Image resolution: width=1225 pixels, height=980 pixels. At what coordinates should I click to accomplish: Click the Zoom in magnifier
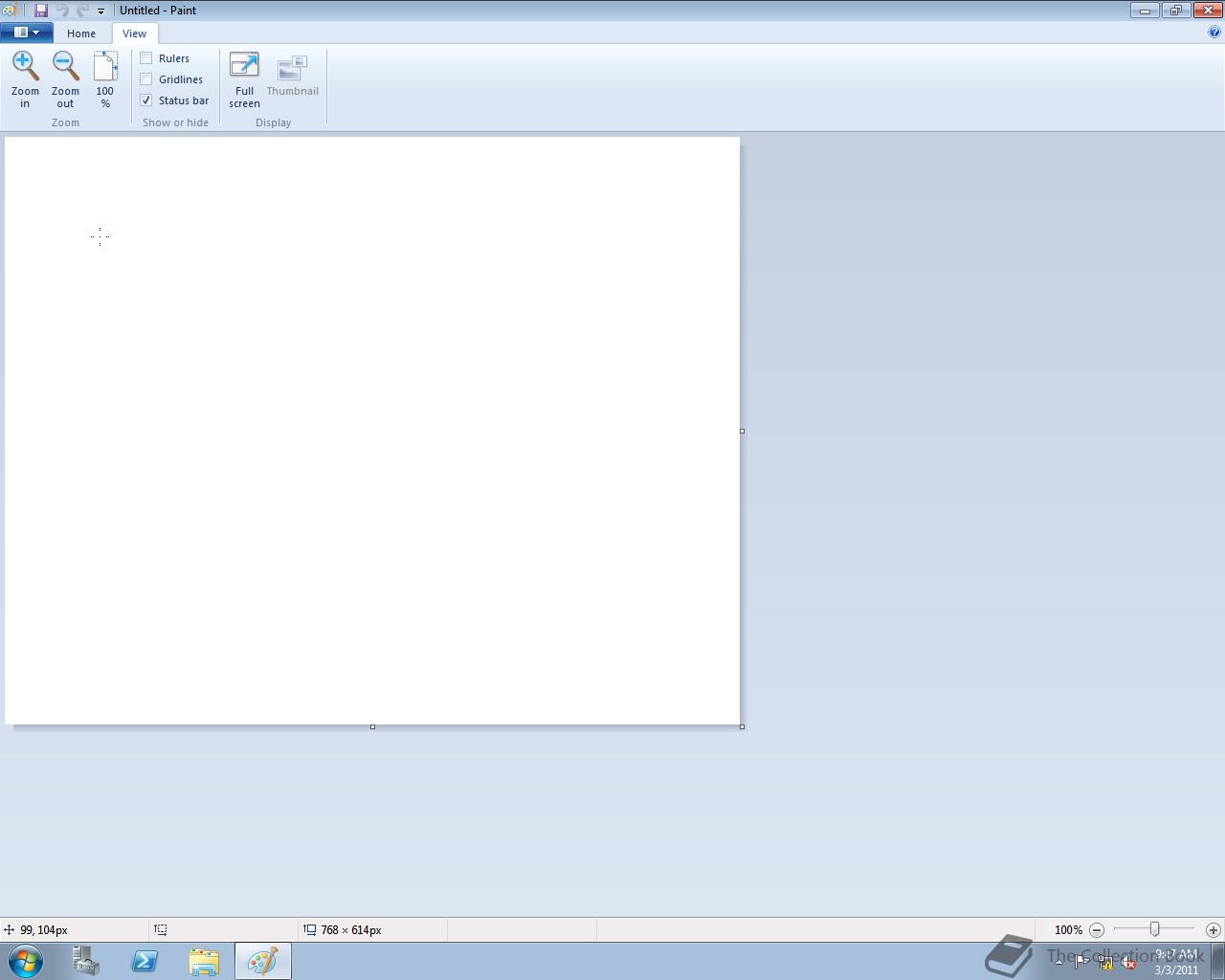(25, 79)
